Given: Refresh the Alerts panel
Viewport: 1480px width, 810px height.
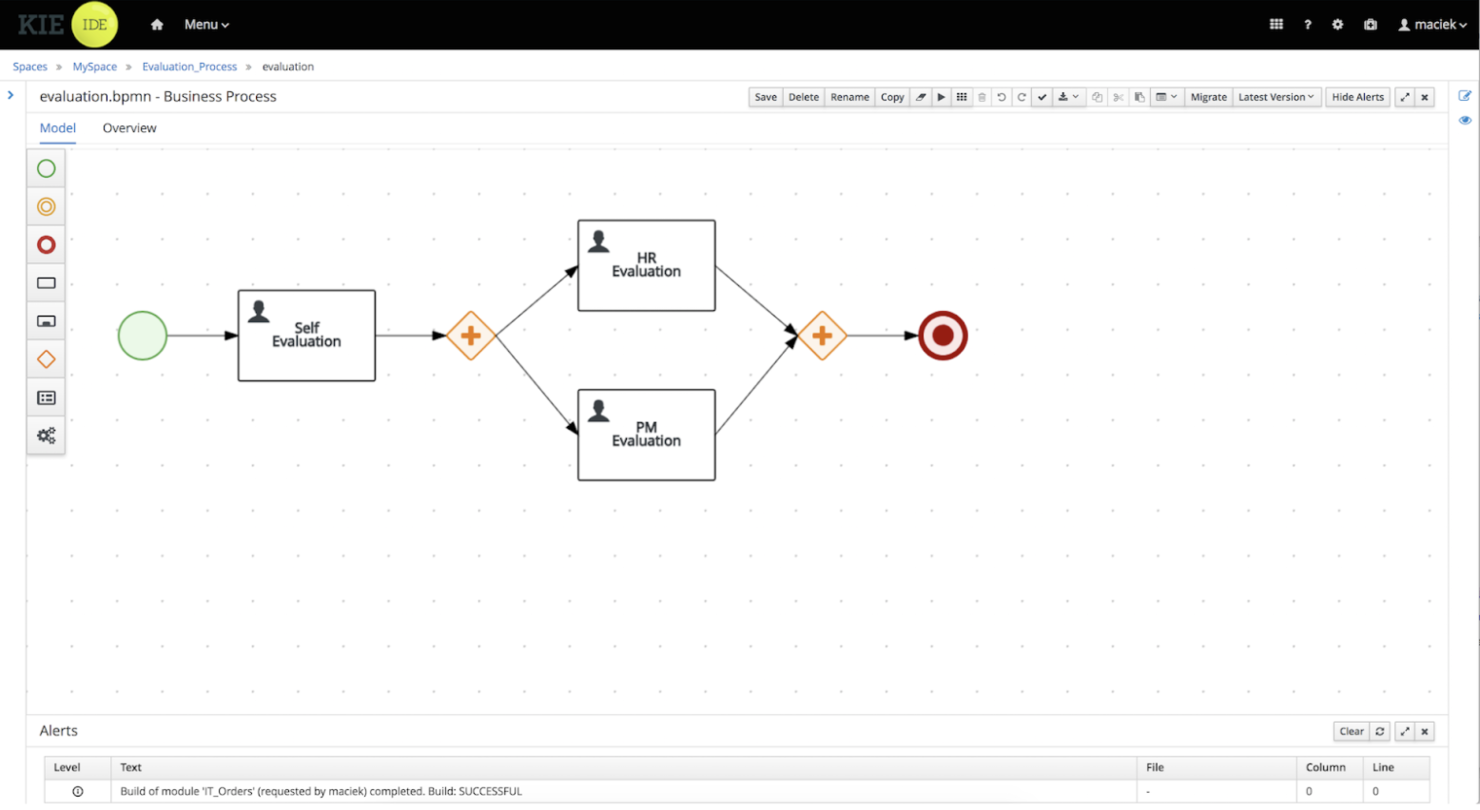Looking at the screenshot, I should pos(1380,731).
